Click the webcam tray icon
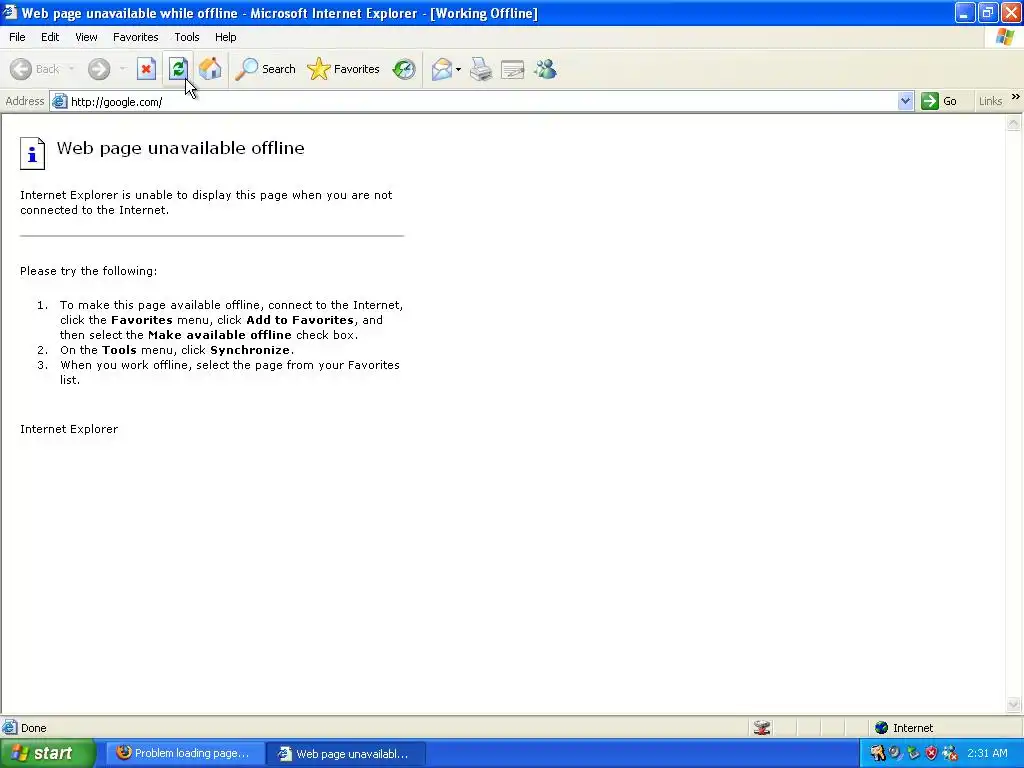The image size is (1024, 768). pyautogui.click(x=895, y=754)
